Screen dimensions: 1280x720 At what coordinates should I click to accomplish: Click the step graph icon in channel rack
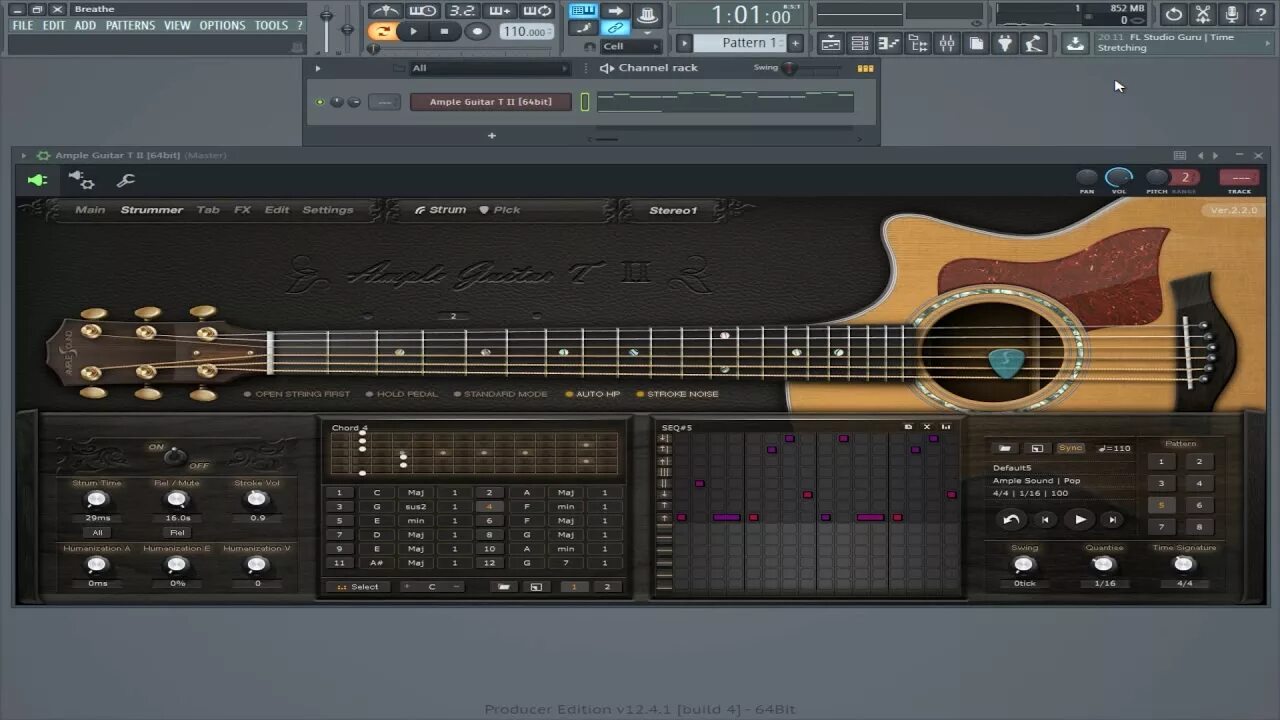tap(866, 68)
